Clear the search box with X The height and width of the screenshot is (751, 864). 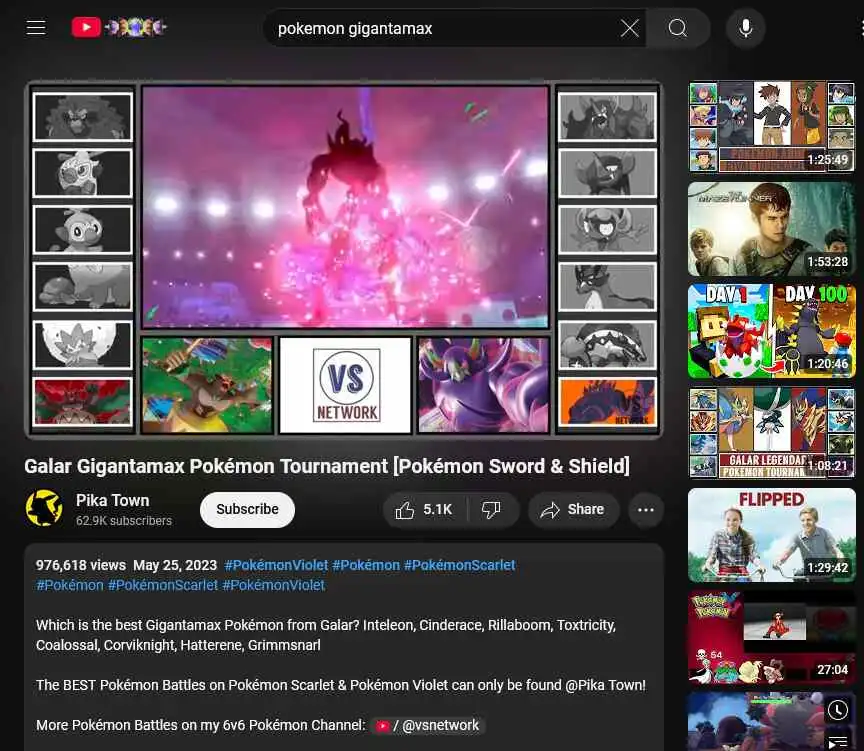629,28
